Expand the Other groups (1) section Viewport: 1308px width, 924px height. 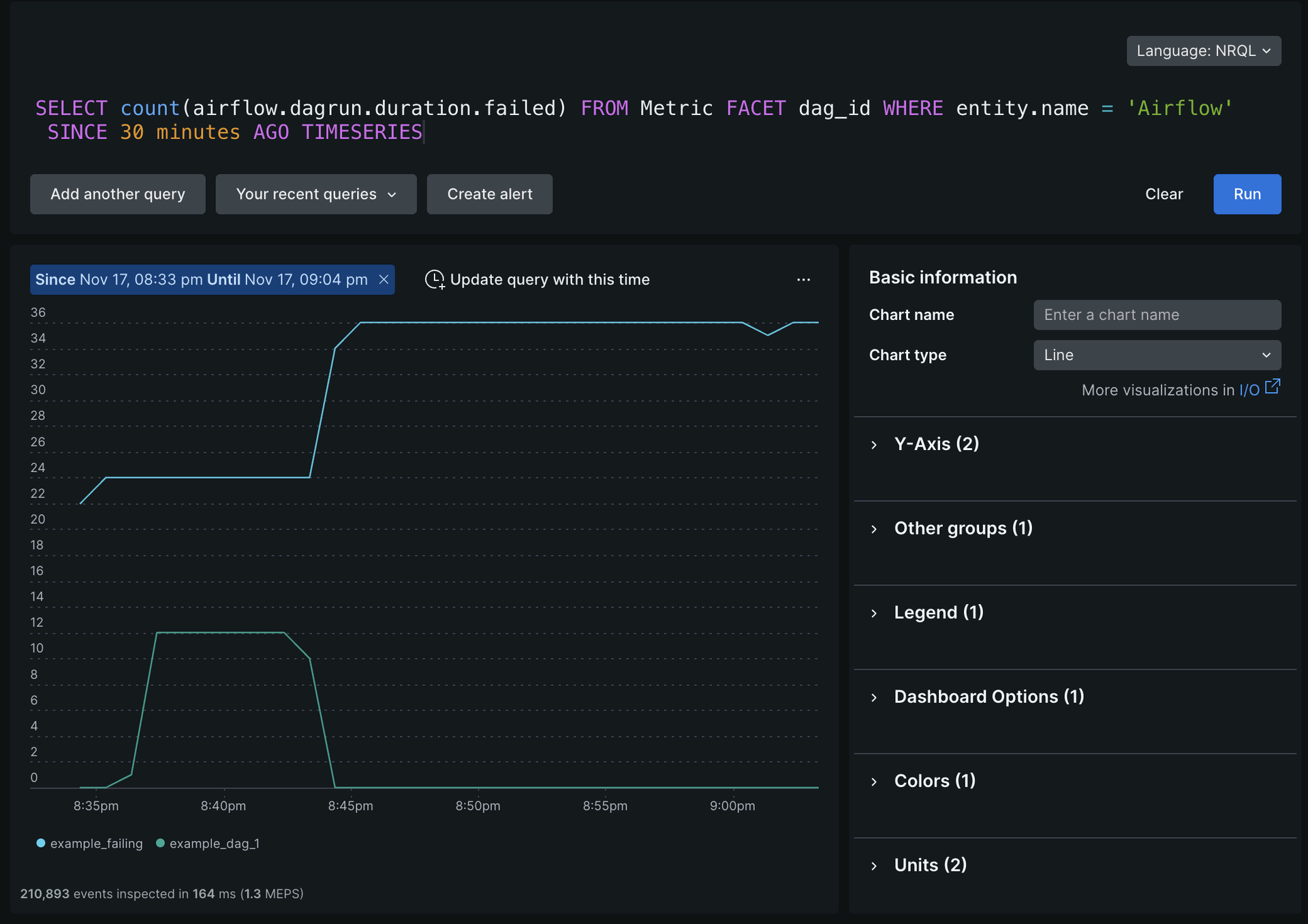point(962,528)
